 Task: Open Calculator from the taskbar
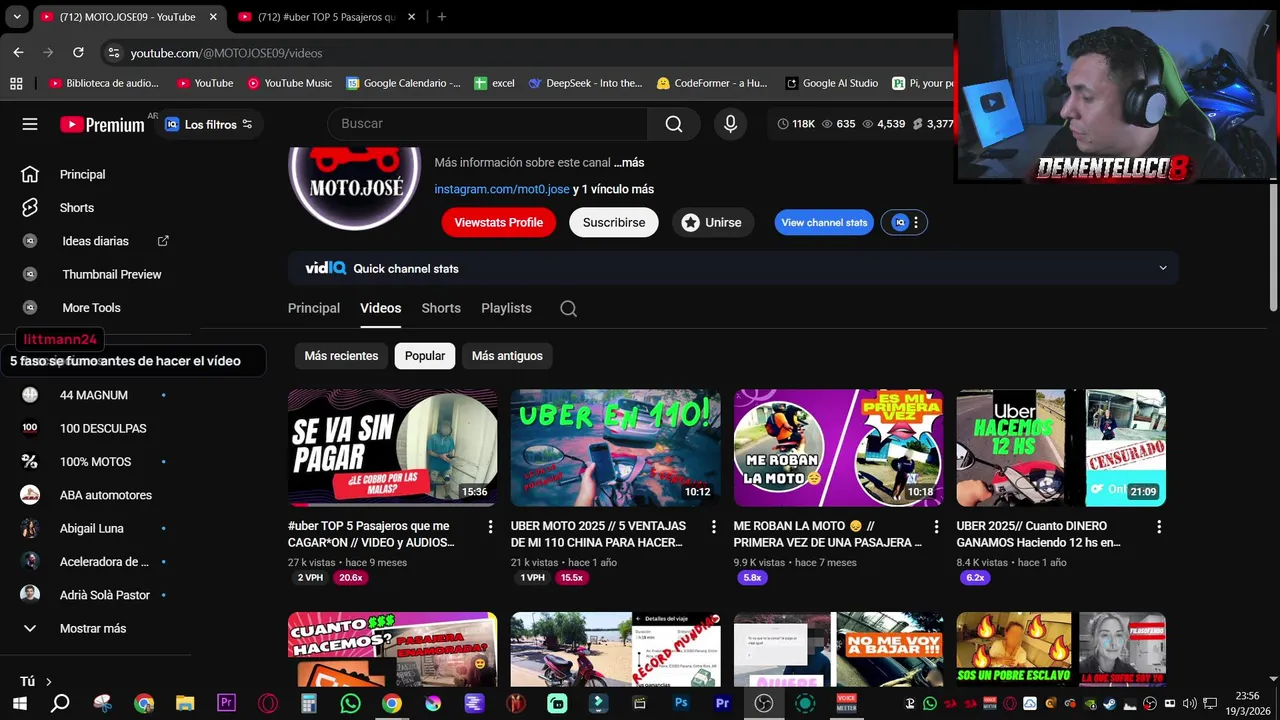pyautogui.click(x=309, y=703)
